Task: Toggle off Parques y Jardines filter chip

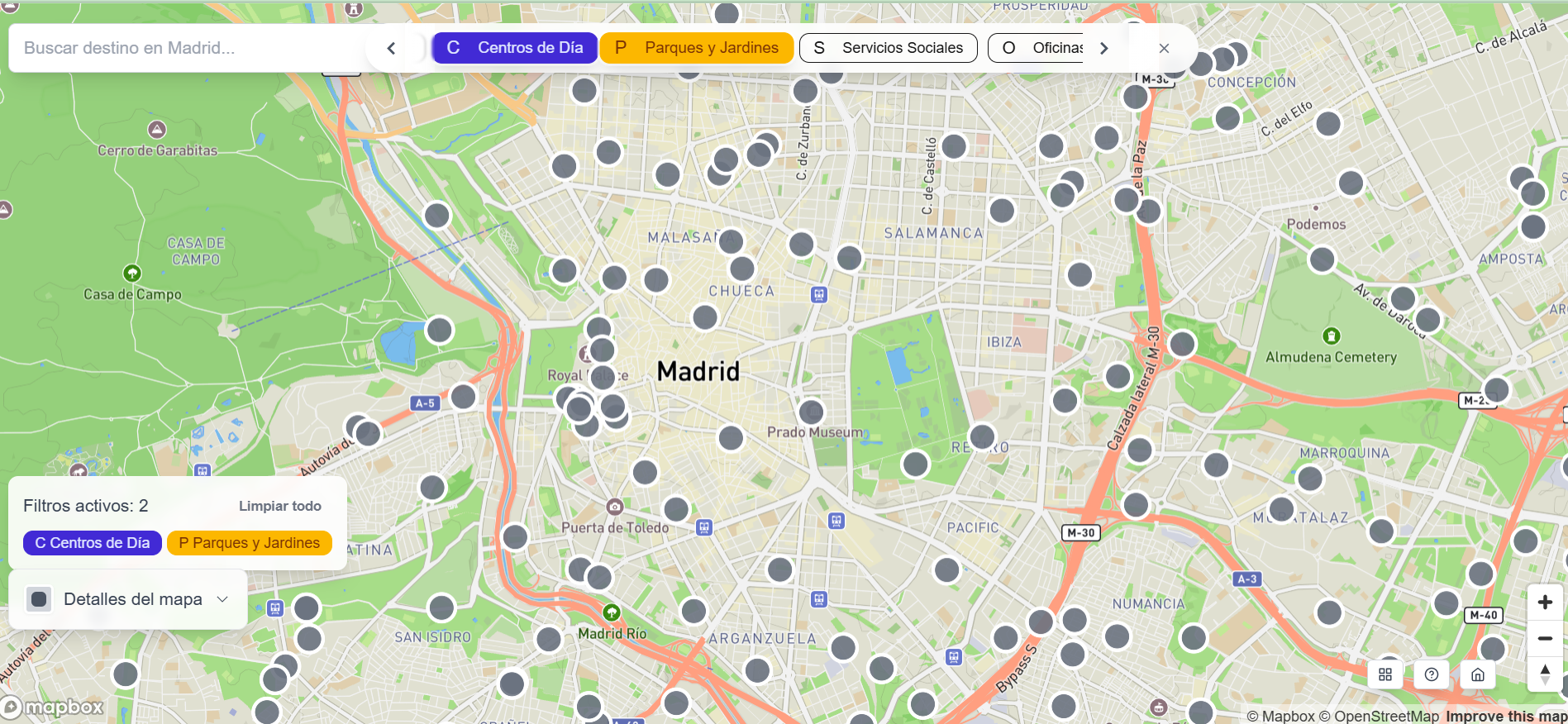Action: (697, 48)
